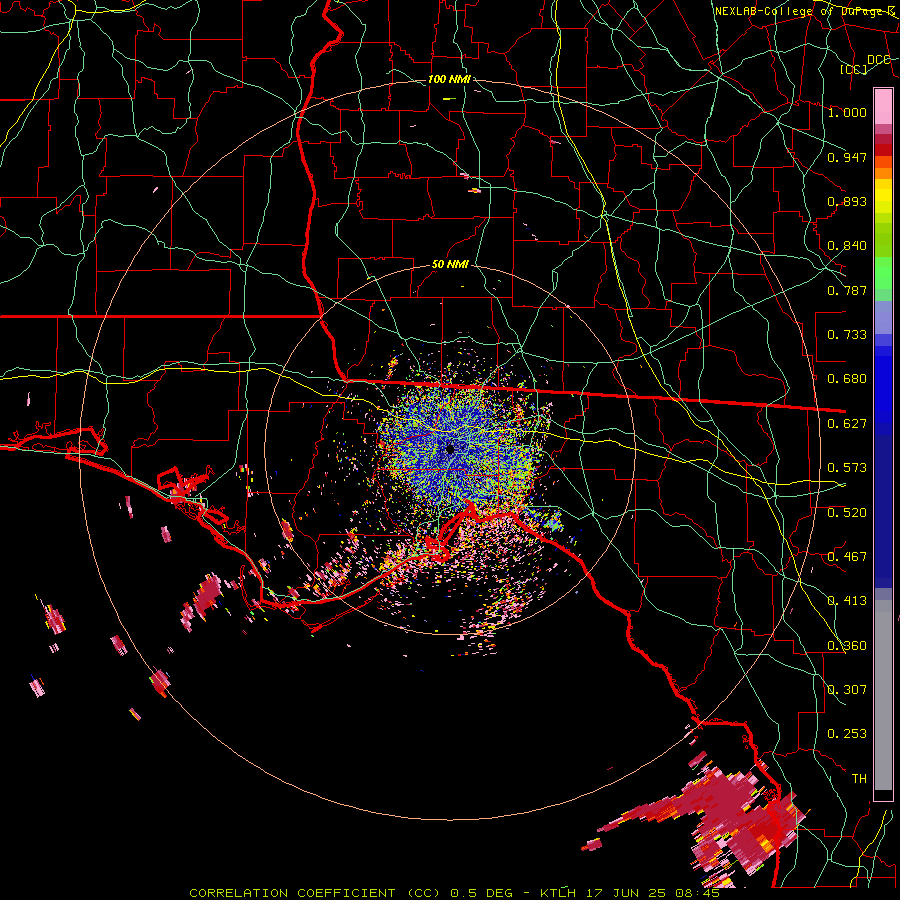Click the 0.413 color scale value
Screen dimensions: 900x900
(847, 601)
